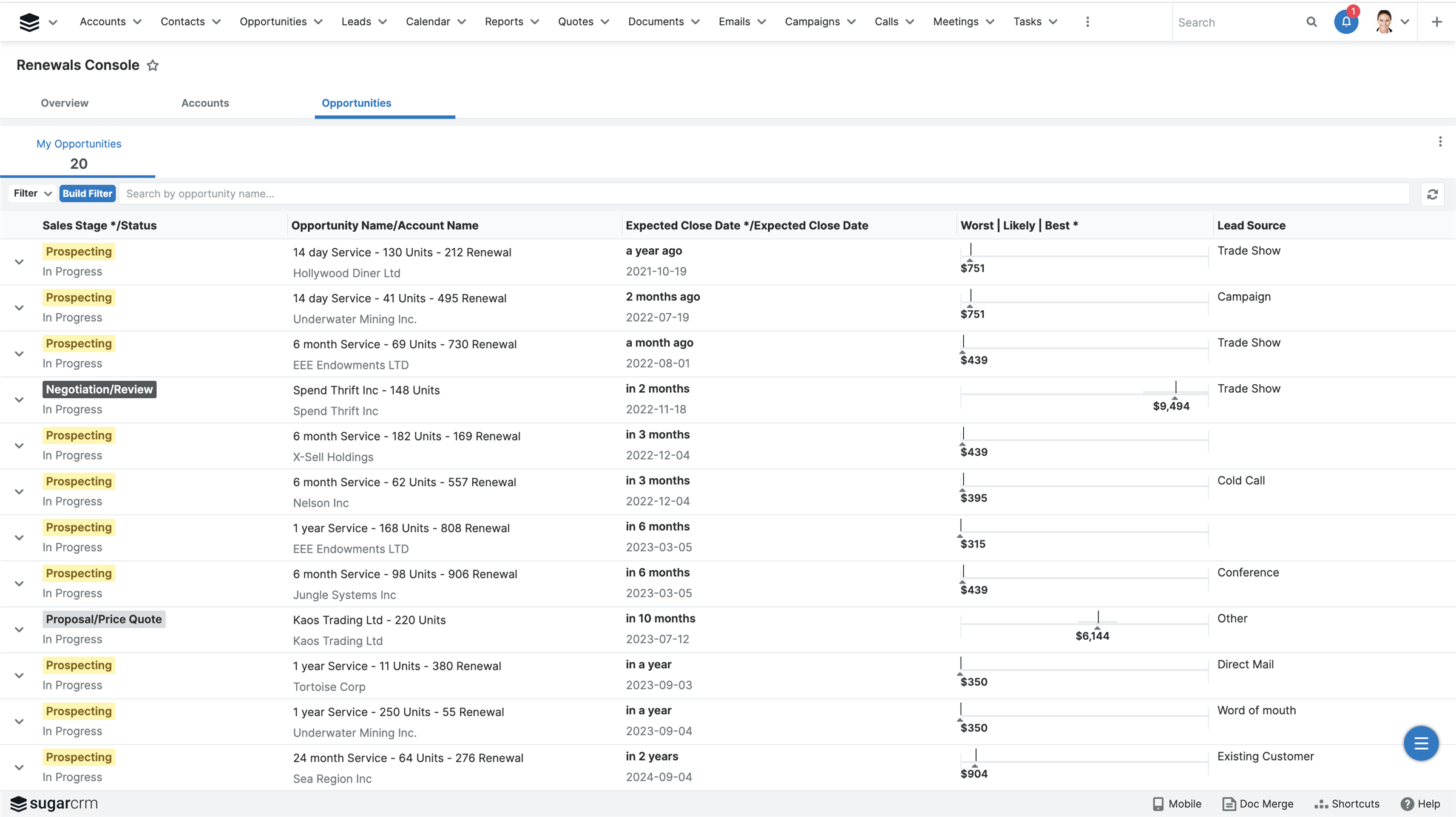Favorite Renewals Console with star icon
1456x817 pixels.
coord(153,66)
